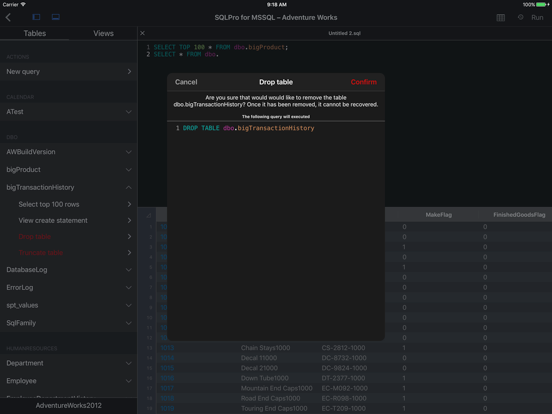Screen dimensions: 552x414
Task: Click the DROP TABLE query text in dialog
Action: 249,128
